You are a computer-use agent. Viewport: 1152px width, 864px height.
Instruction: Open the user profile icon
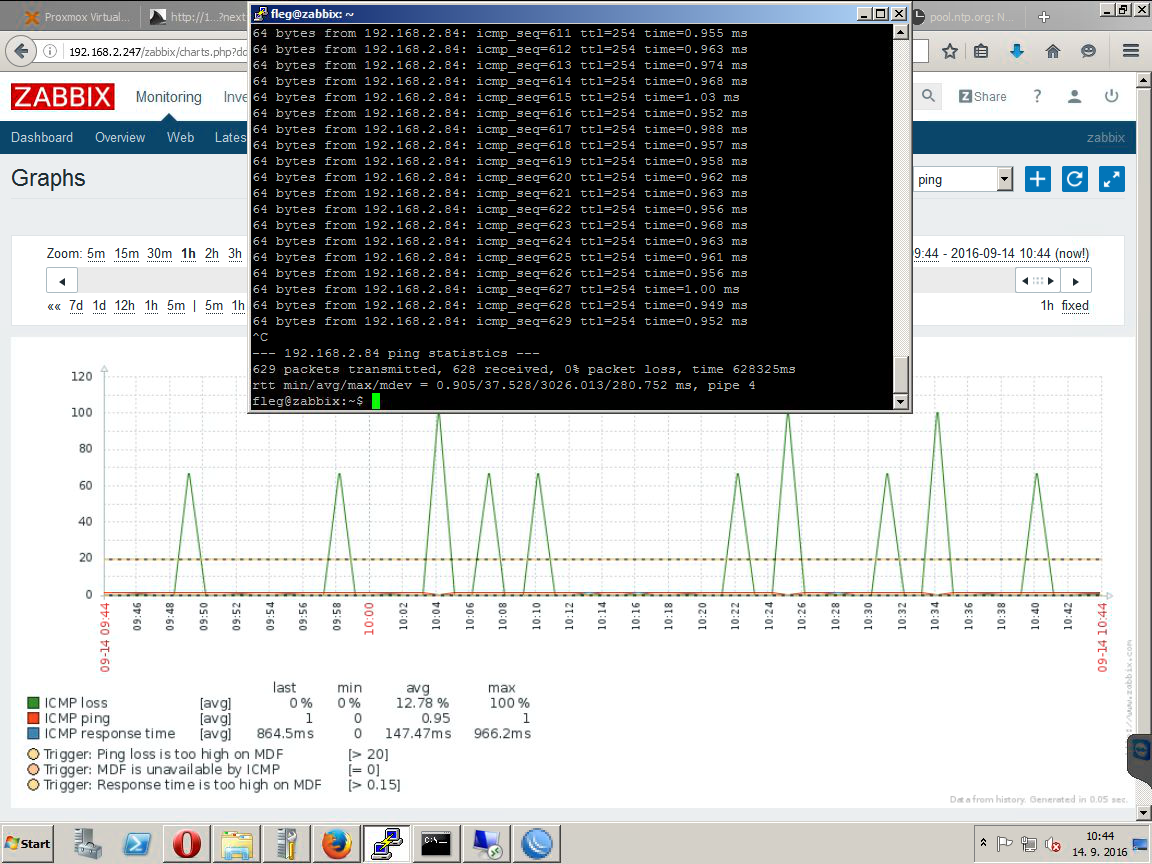tap(1074, 96)
